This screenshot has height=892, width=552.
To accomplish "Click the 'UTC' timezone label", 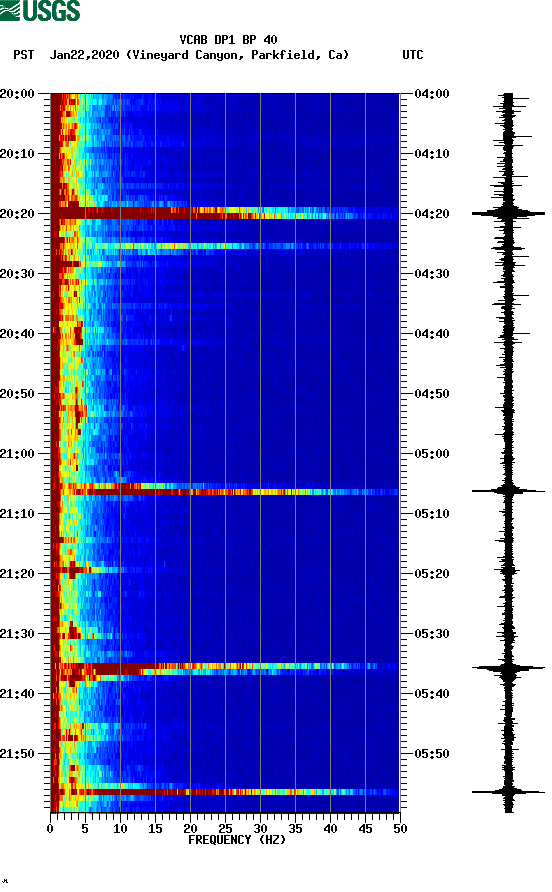I will click(x=413, y=55).
